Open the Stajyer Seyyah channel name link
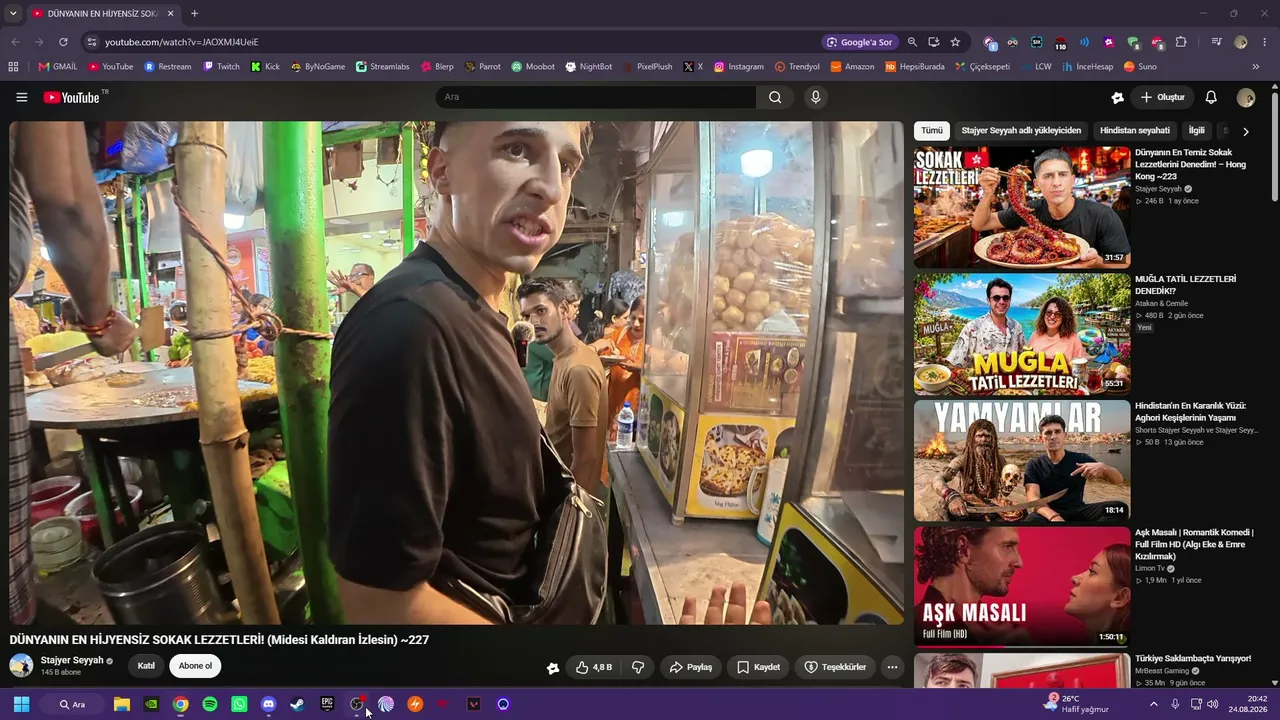This screenshot has width=1280, height=720. (72, 660)
